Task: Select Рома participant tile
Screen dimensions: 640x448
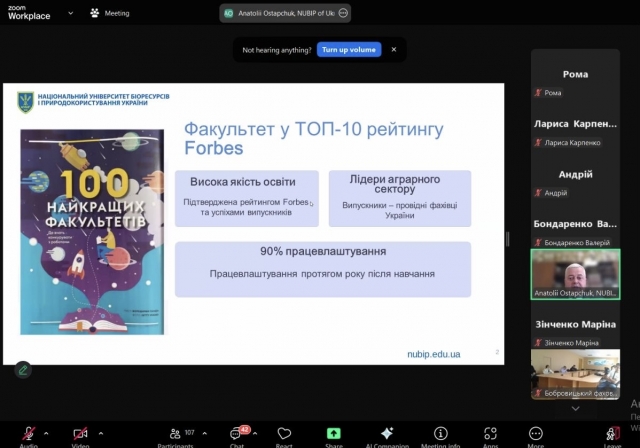Action: click(x=575, y=75)
